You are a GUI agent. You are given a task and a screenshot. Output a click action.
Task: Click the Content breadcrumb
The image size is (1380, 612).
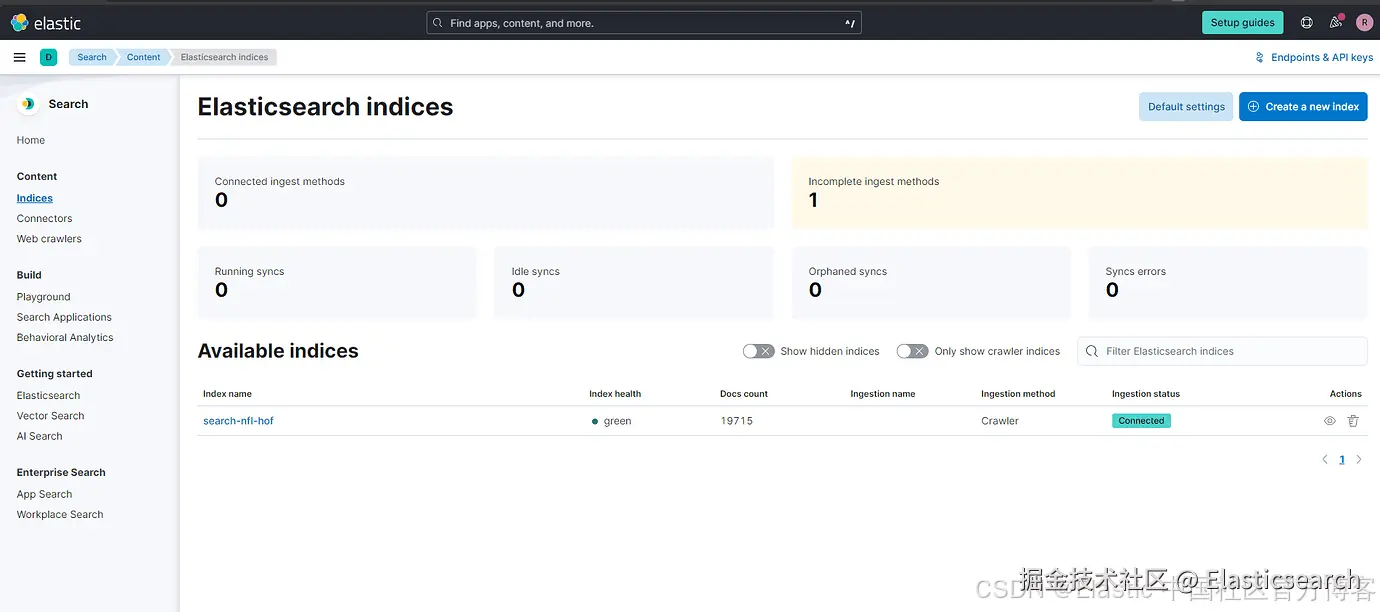(x=143, y=57)
